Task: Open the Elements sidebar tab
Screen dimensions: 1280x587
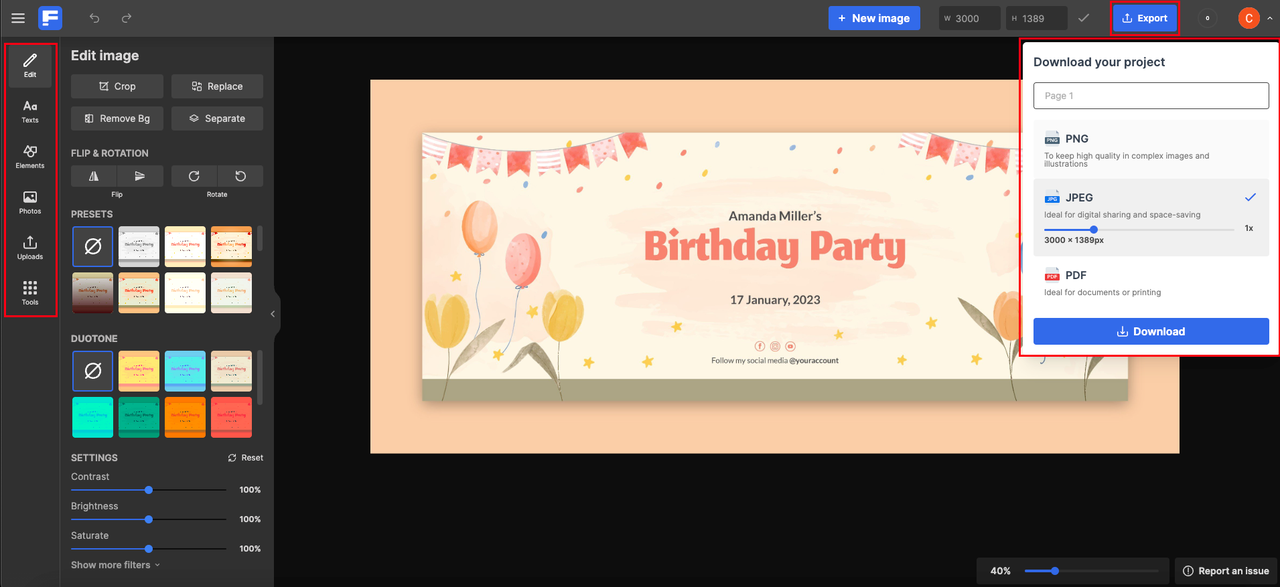Action: tap(30, 156)
